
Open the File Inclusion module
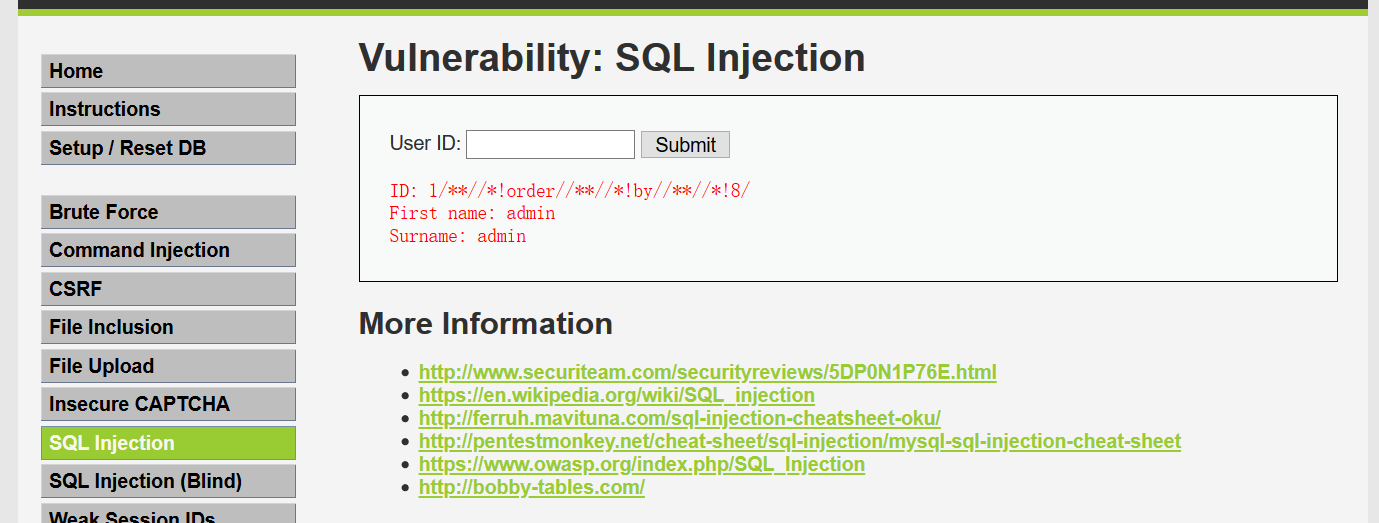click(x=168, y=327)
